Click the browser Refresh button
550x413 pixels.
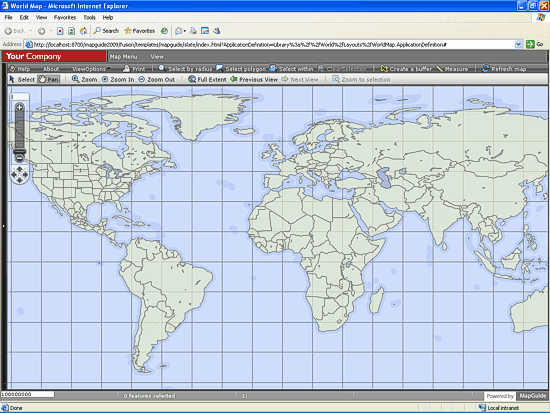click(72, 31)
